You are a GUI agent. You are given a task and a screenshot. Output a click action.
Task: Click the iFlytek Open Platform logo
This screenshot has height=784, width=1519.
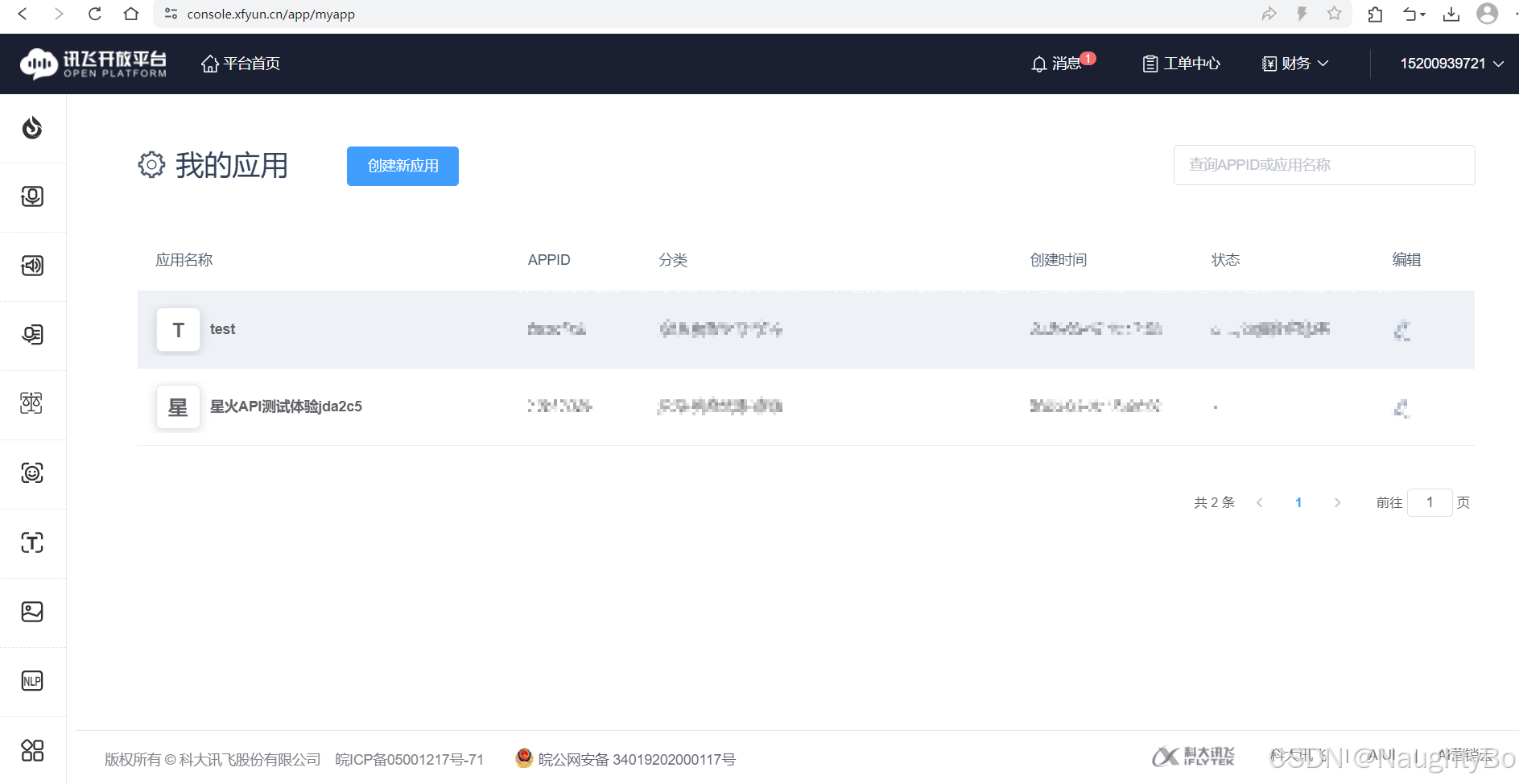coord(93,64)
